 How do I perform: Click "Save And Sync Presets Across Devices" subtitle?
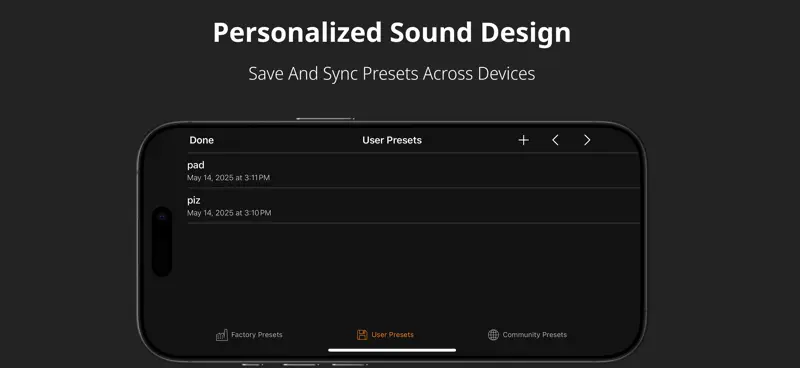[392, 74]
